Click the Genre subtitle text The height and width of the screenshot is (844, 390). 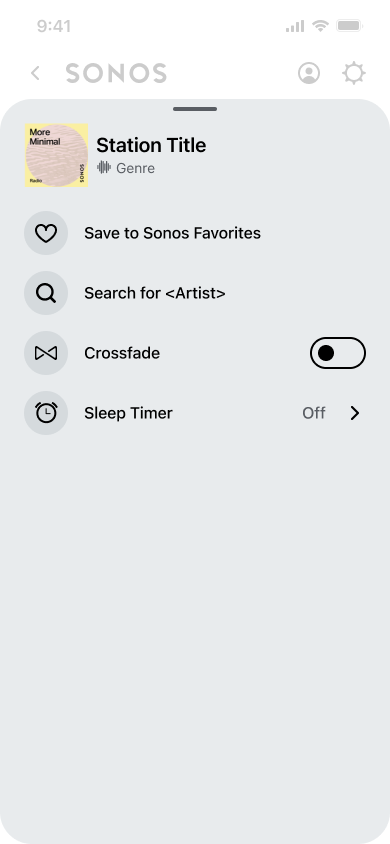pyautogui.click(x=136, y=168)
